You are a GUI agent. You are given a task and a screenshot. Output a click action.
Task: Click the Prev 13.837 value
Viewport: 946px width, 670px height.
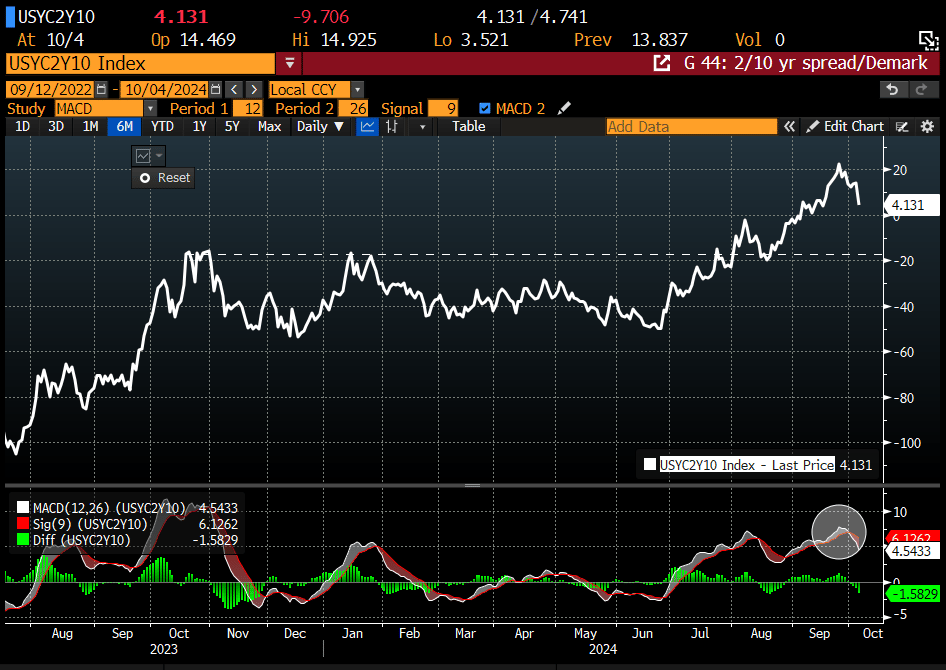pos(659,40)
